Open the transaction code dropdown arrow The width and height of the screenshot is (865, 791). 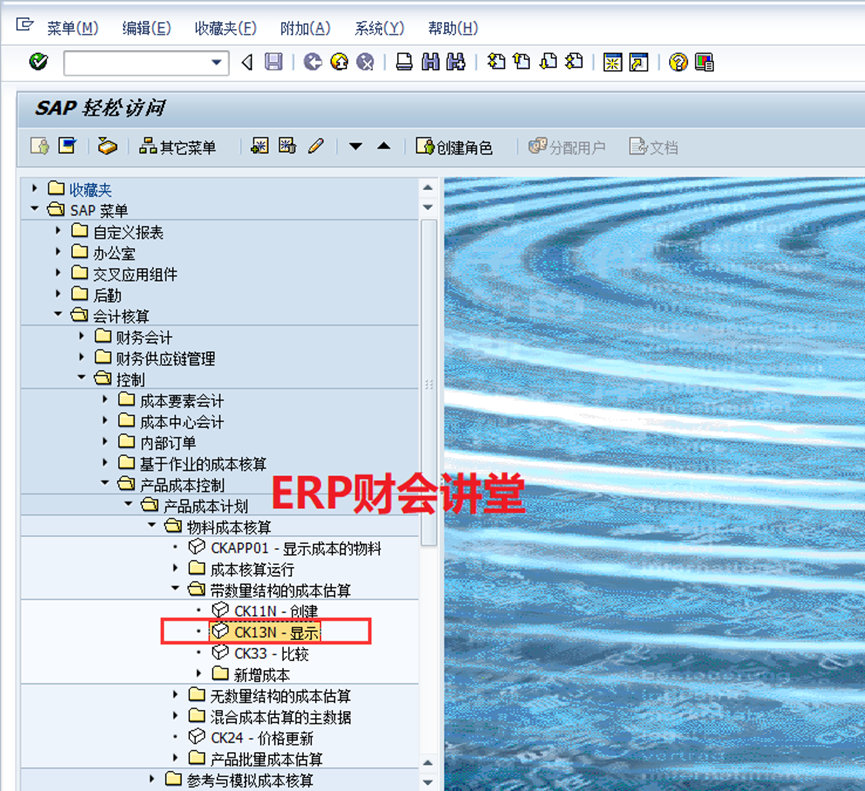pos(217,63)
